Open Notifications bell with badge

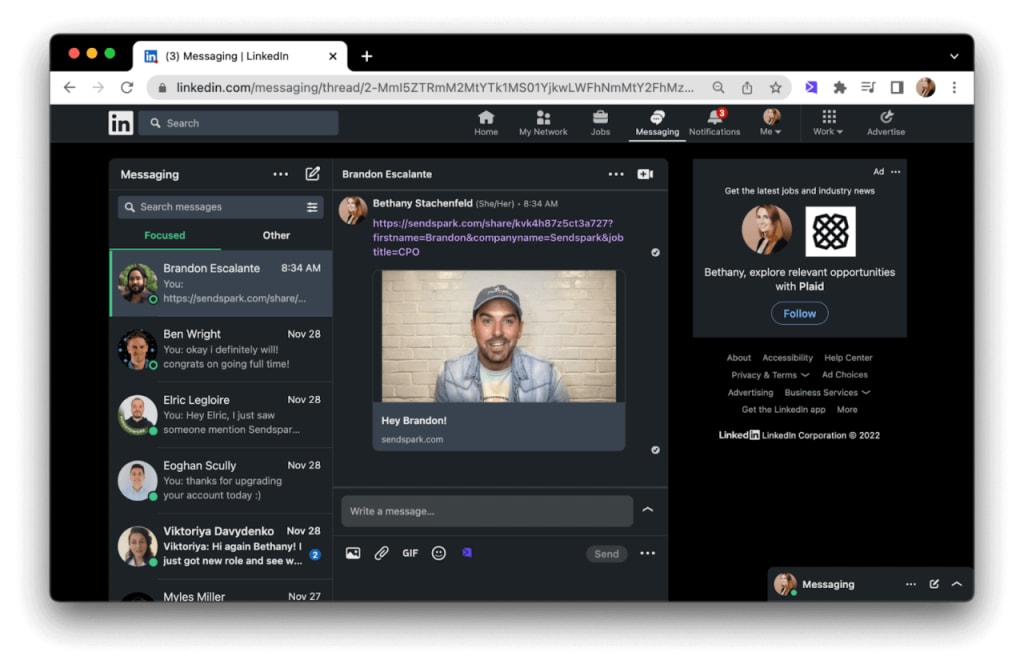click(x=714, y=123)
